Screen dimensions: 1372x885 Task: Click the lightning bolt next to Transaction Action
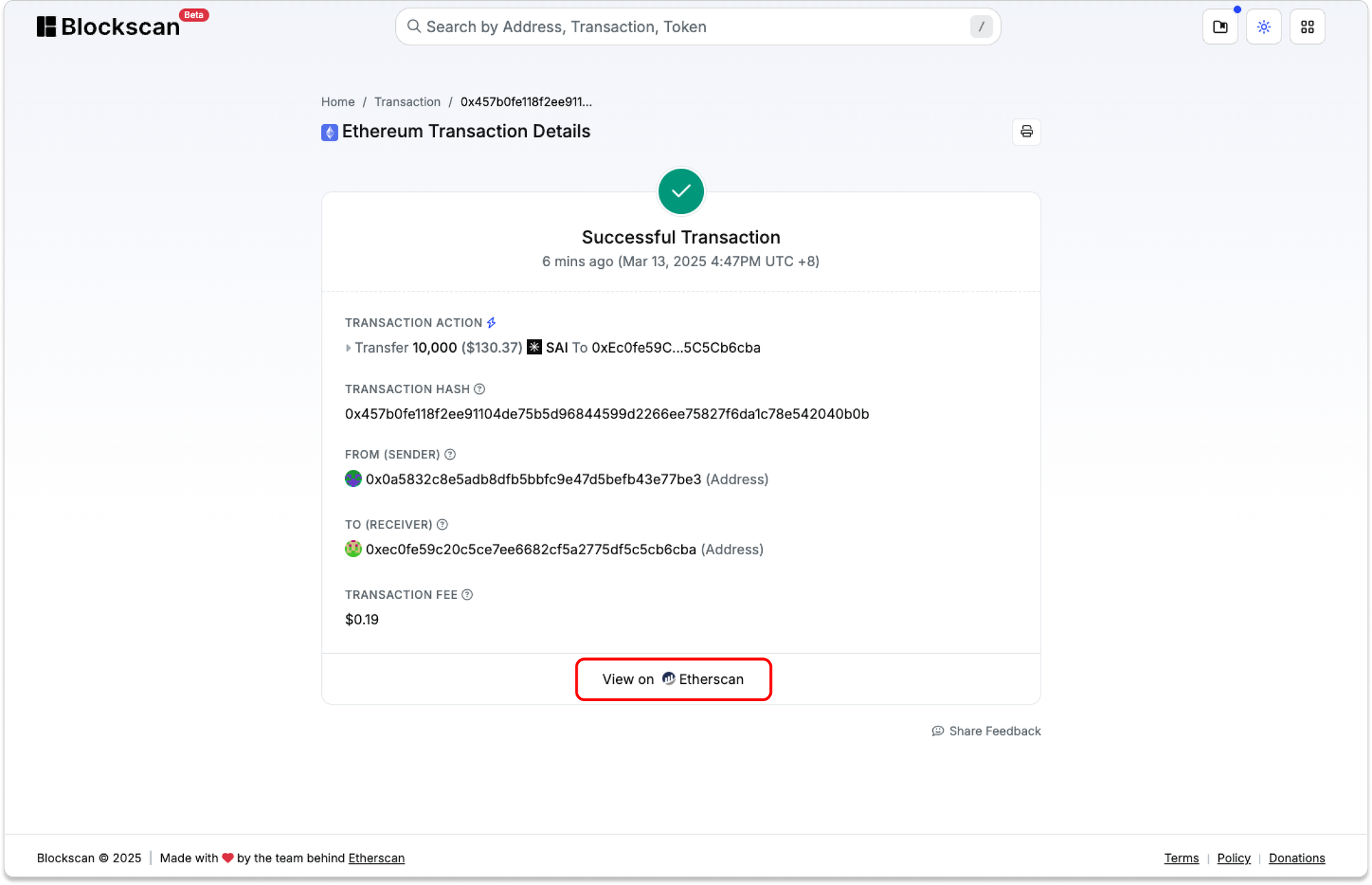click(x=491, y=322)
